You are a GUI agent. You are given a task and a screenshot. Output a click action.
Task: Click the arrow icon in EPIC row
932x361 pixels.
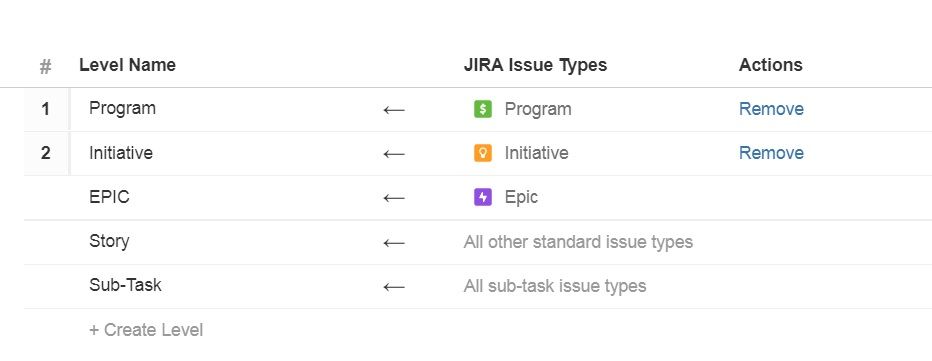pos(394,198)
